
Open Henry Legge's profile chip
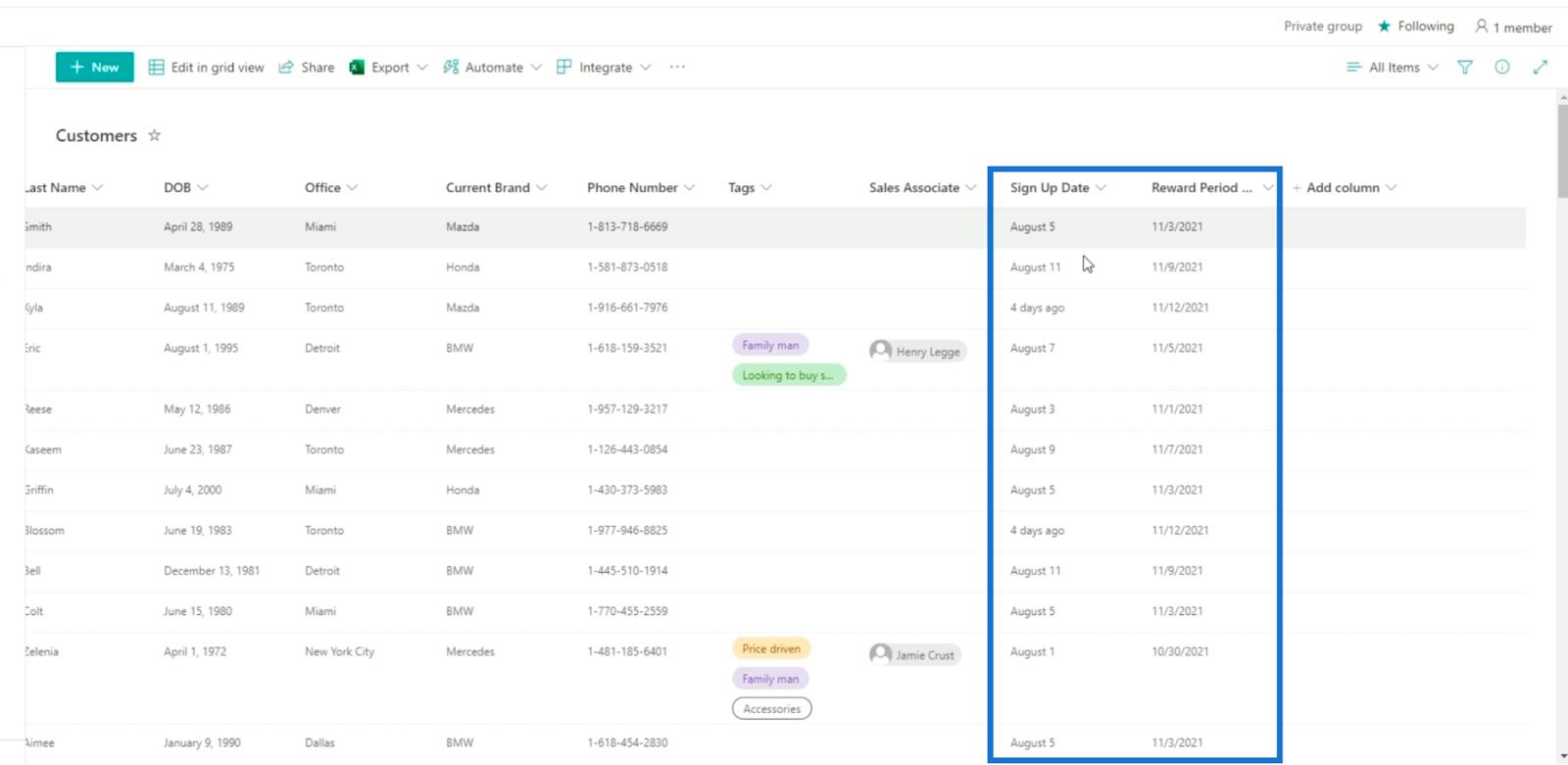pyautogui.click(x=917, y=352)
